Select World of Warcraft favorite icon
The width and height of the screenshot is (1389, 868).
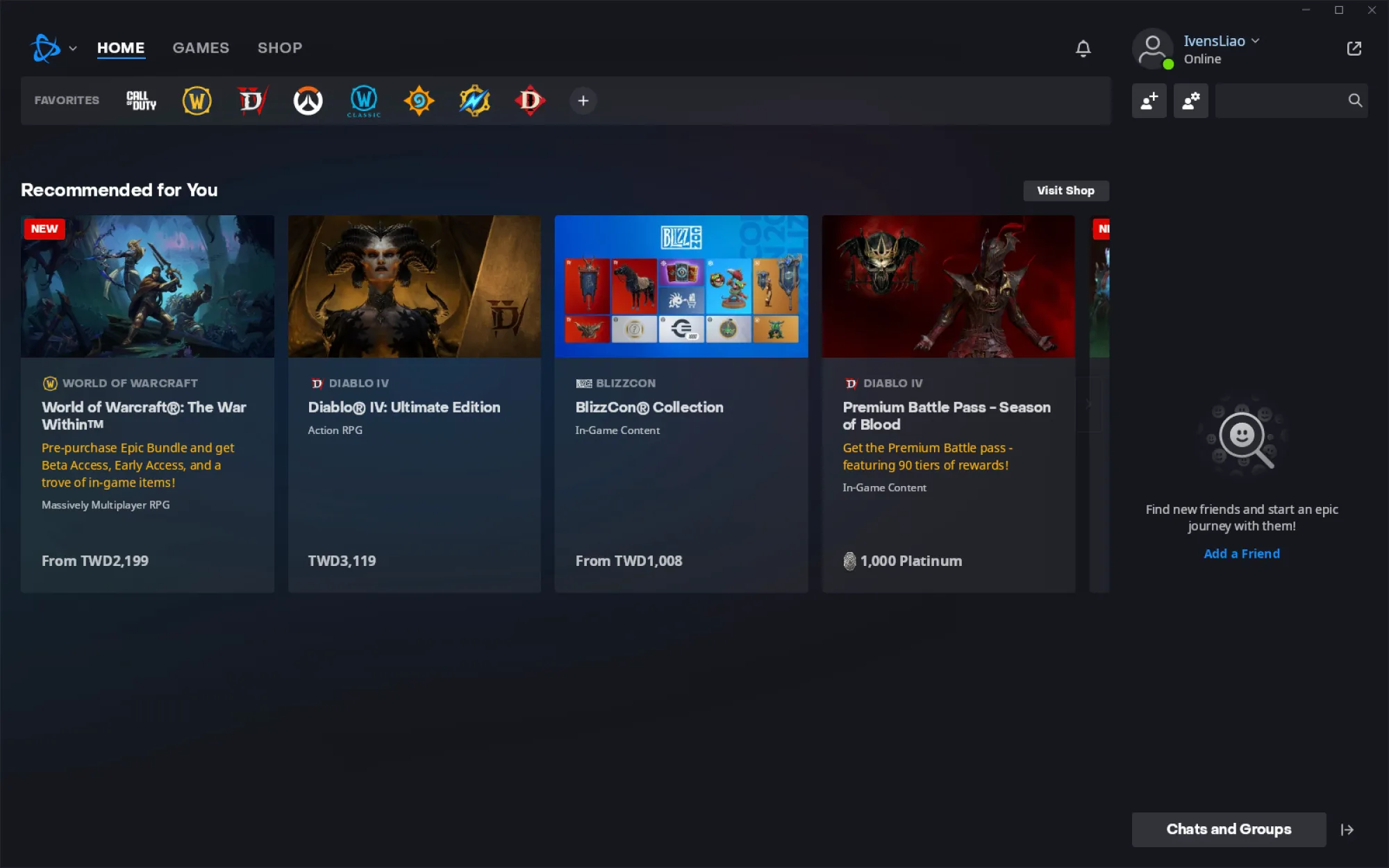[197, 101]
